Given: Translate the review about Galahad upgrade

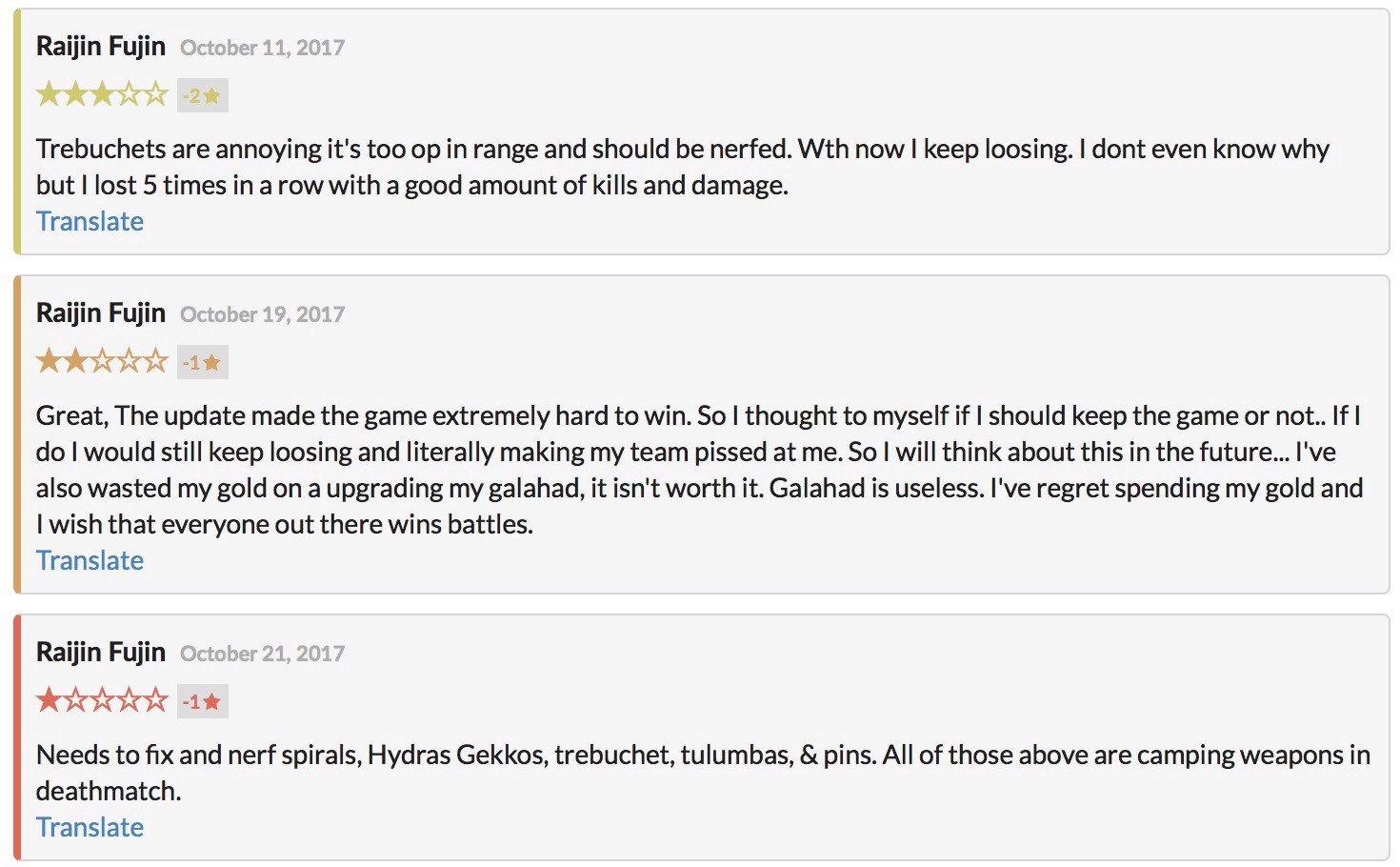Looking at the screenshot, I should pyautogui.click(x=90, y=560).
